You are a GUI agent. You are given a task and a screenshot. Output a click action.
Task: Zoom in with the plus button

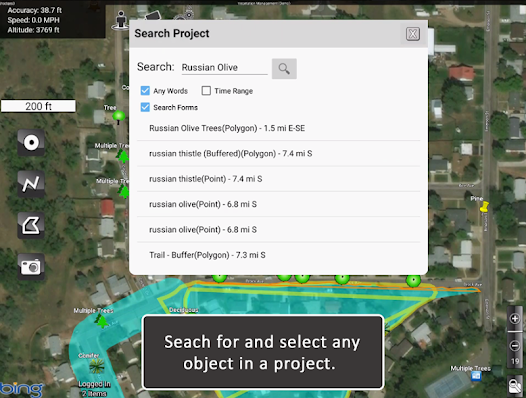pos(515,318)
